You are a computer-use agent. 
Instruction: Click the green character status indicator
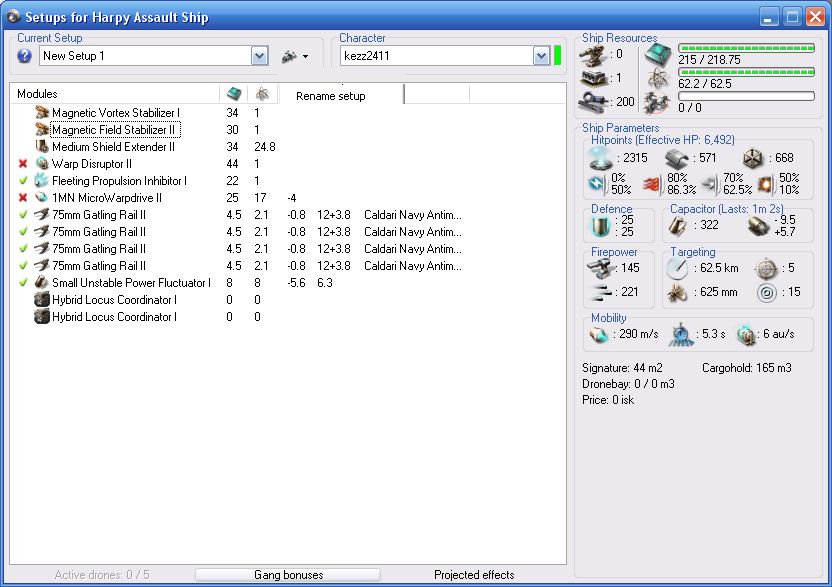[558, 56]
